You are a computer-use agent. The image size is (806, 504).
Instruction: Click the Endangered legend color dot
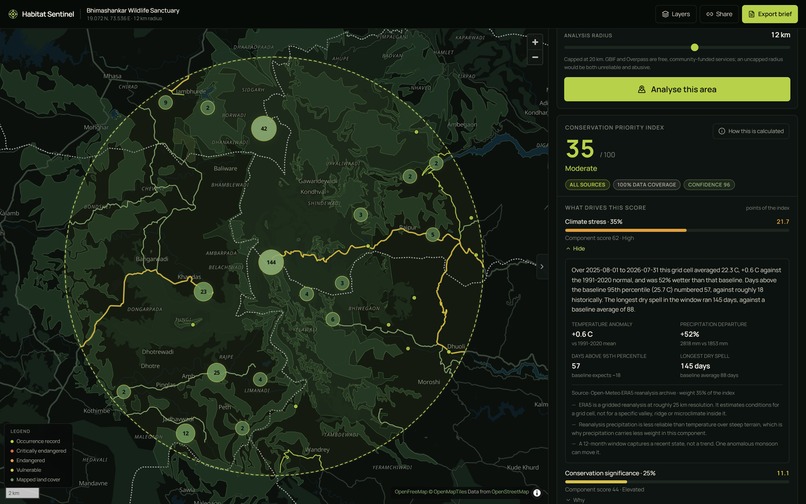point(12,460)
